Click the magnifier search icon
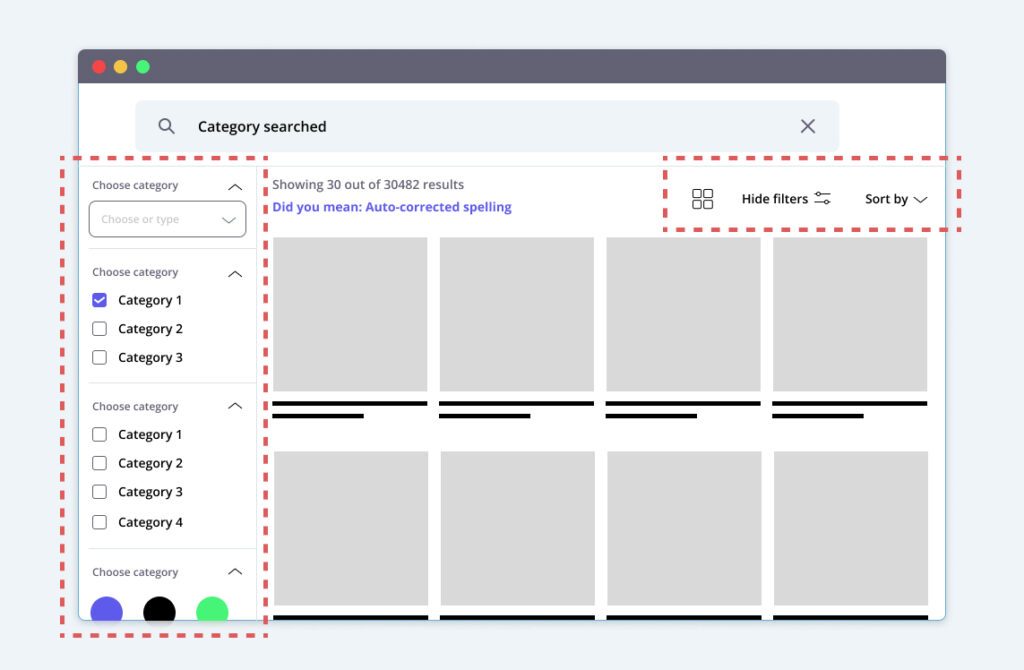1024x670 pixels. (167, 126)
